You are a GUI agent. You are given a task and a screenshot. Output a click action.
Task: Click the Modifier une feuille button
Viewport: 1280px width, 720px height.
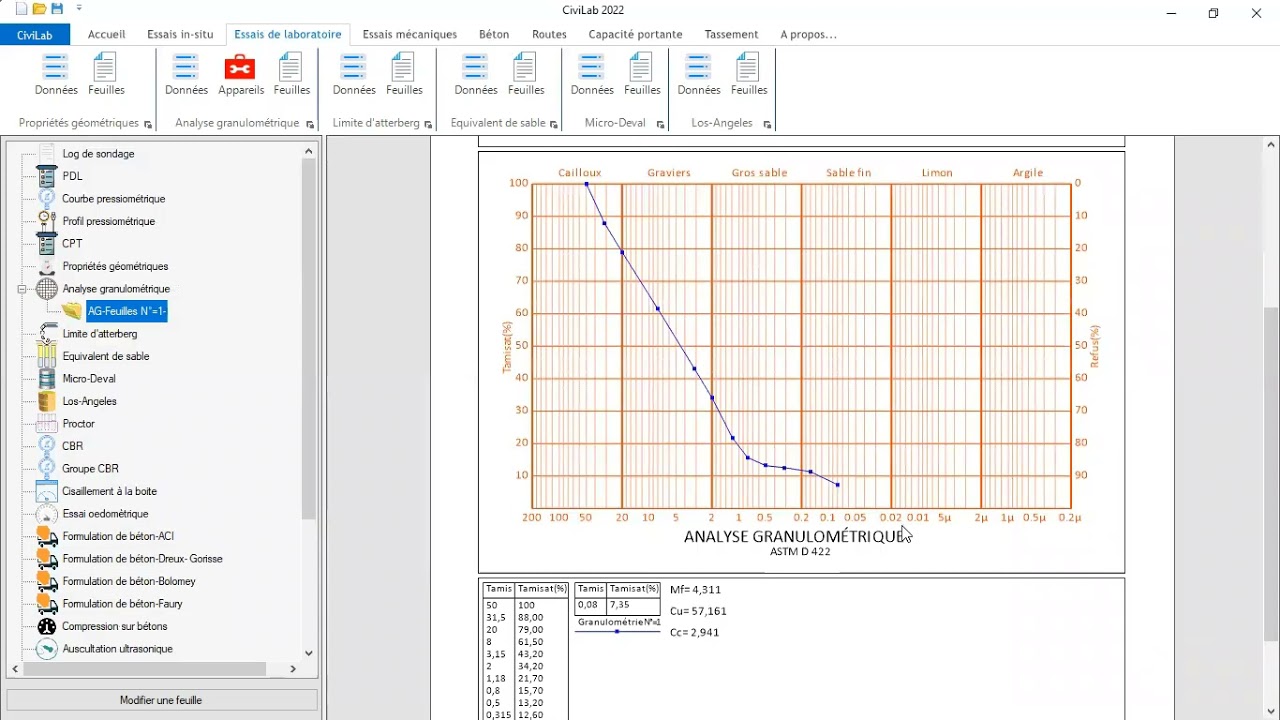point(162,700)
